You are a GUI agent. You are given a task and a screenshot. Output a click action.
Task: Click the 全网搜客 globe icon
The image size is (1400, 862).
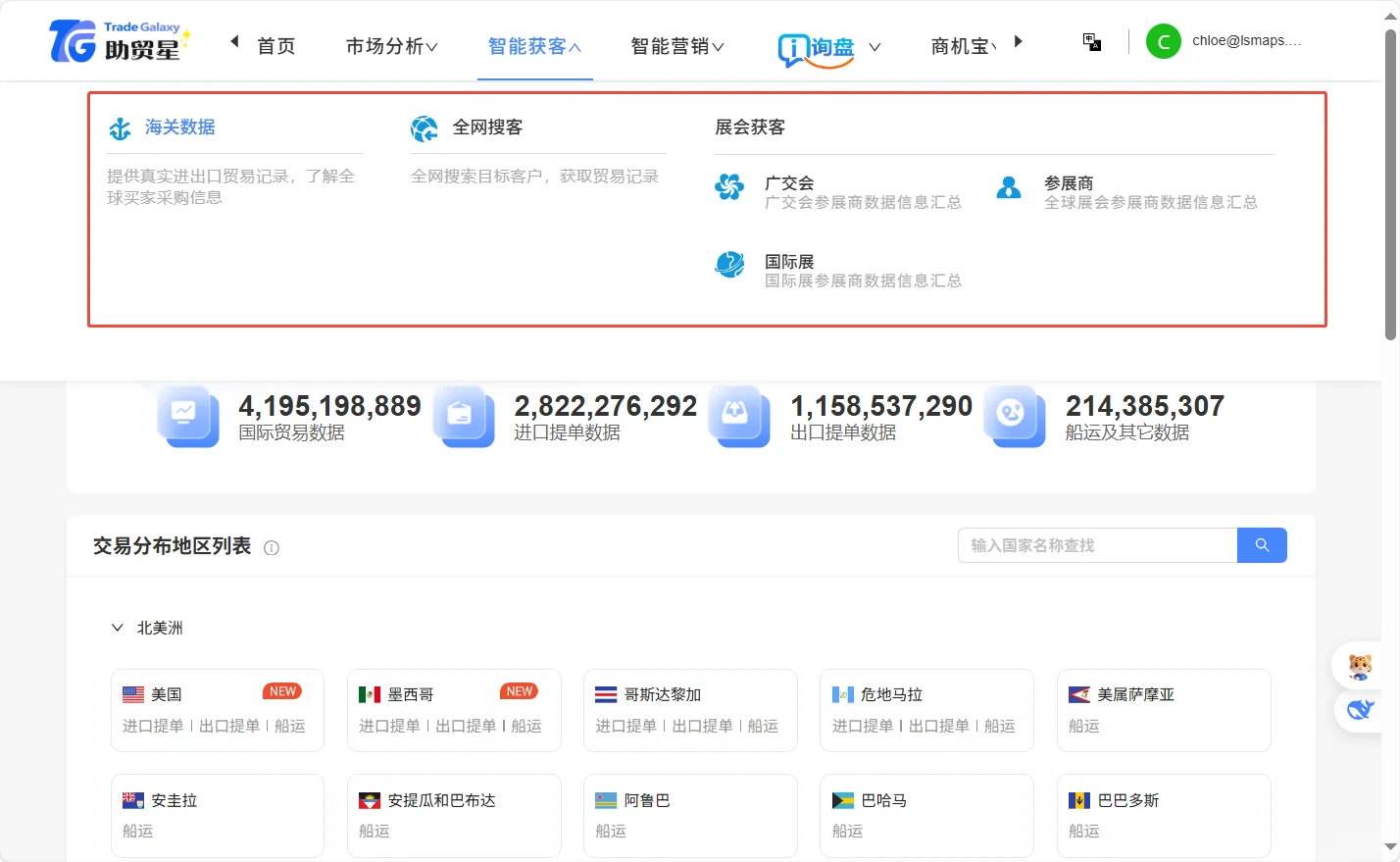click(x=424, y=127)
